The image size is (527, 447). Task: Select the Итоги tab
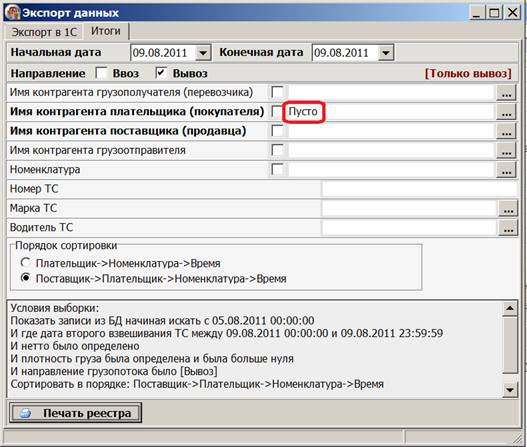106,31
